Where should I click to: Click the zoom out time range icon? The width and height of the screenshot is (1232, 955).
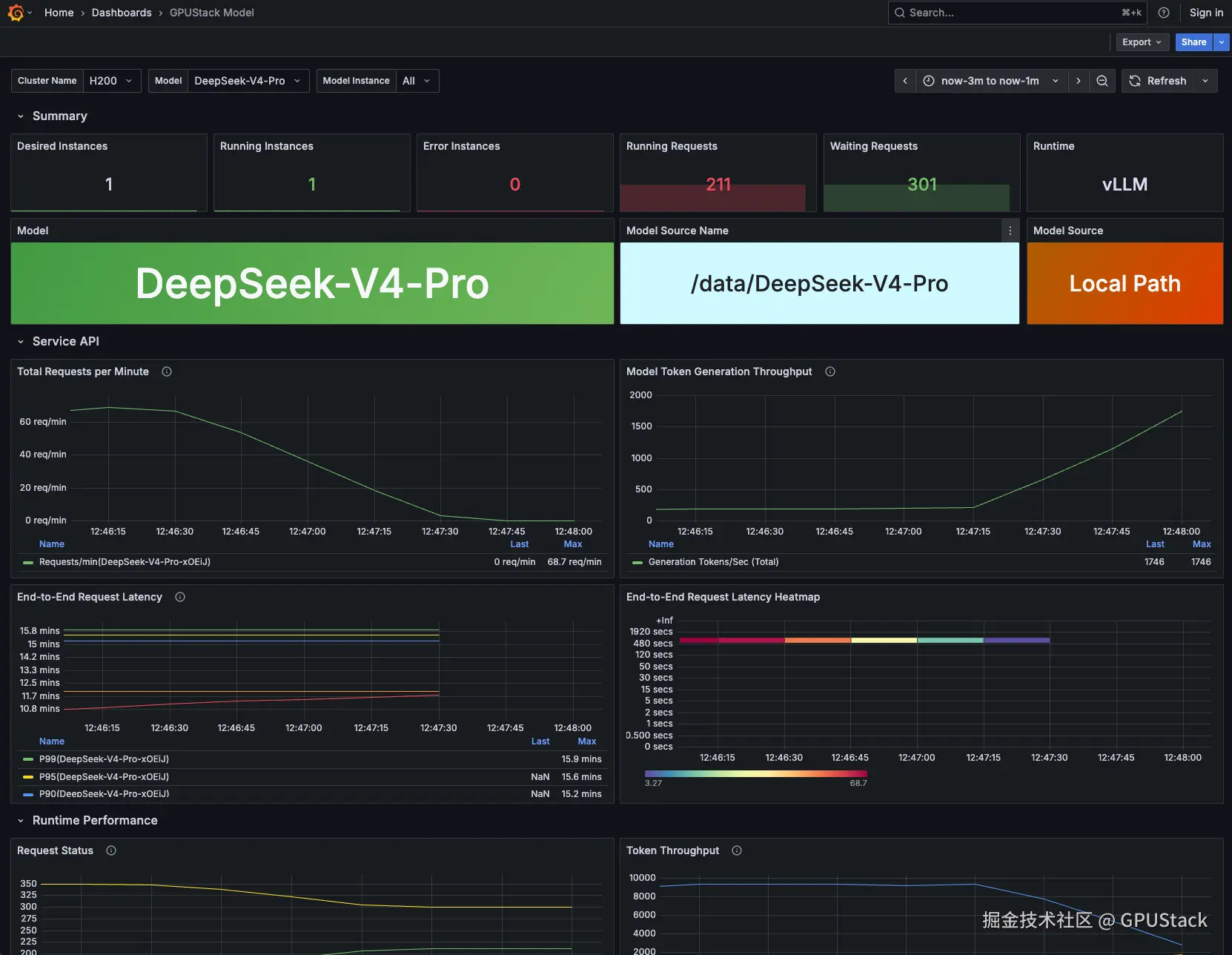coord(1102,81)
